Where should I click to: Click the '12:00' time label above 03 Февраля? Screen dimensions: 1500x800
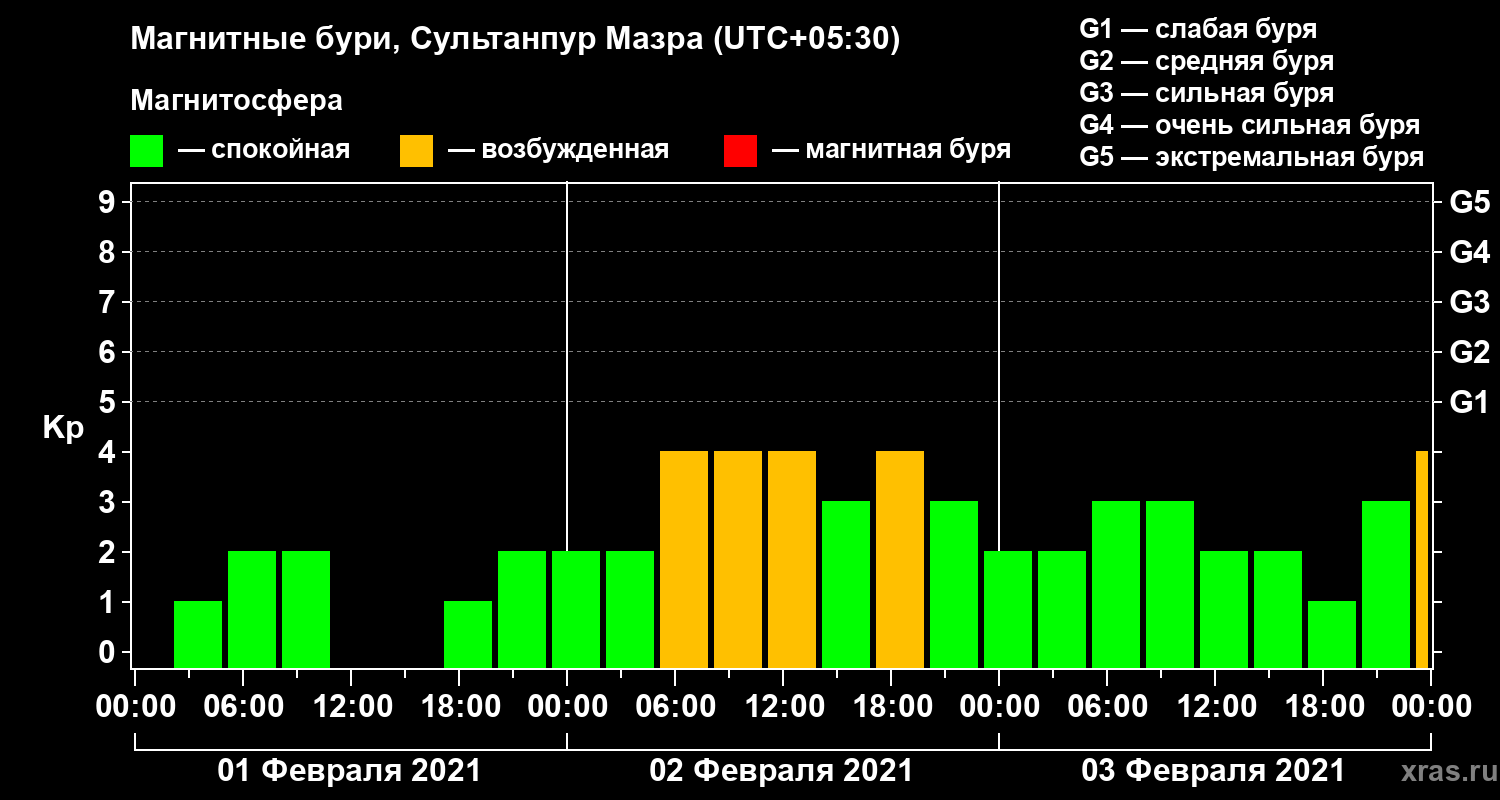1215,706
